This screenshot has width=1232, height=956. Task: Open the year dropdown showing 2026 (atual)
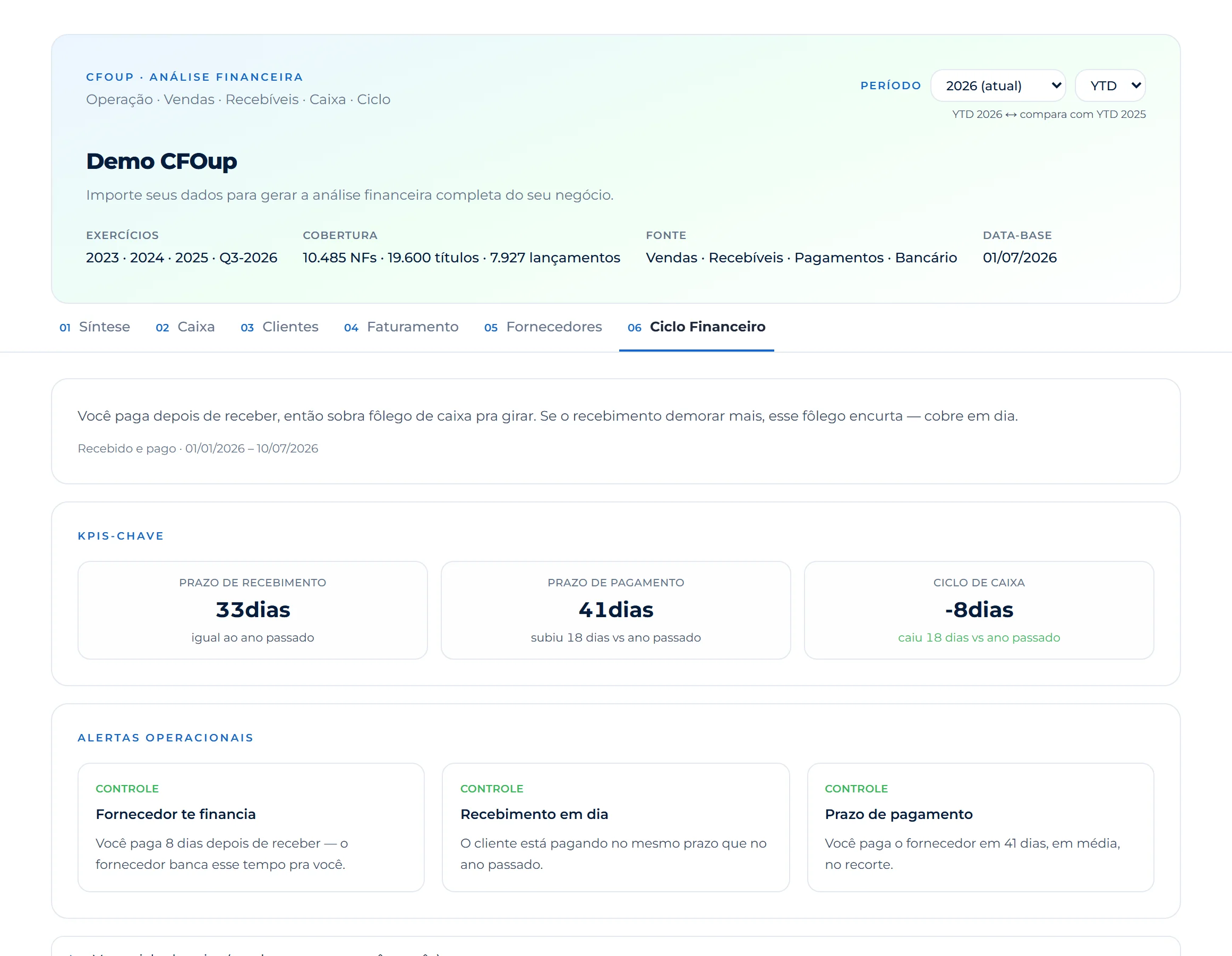click(x=997, y=86)
